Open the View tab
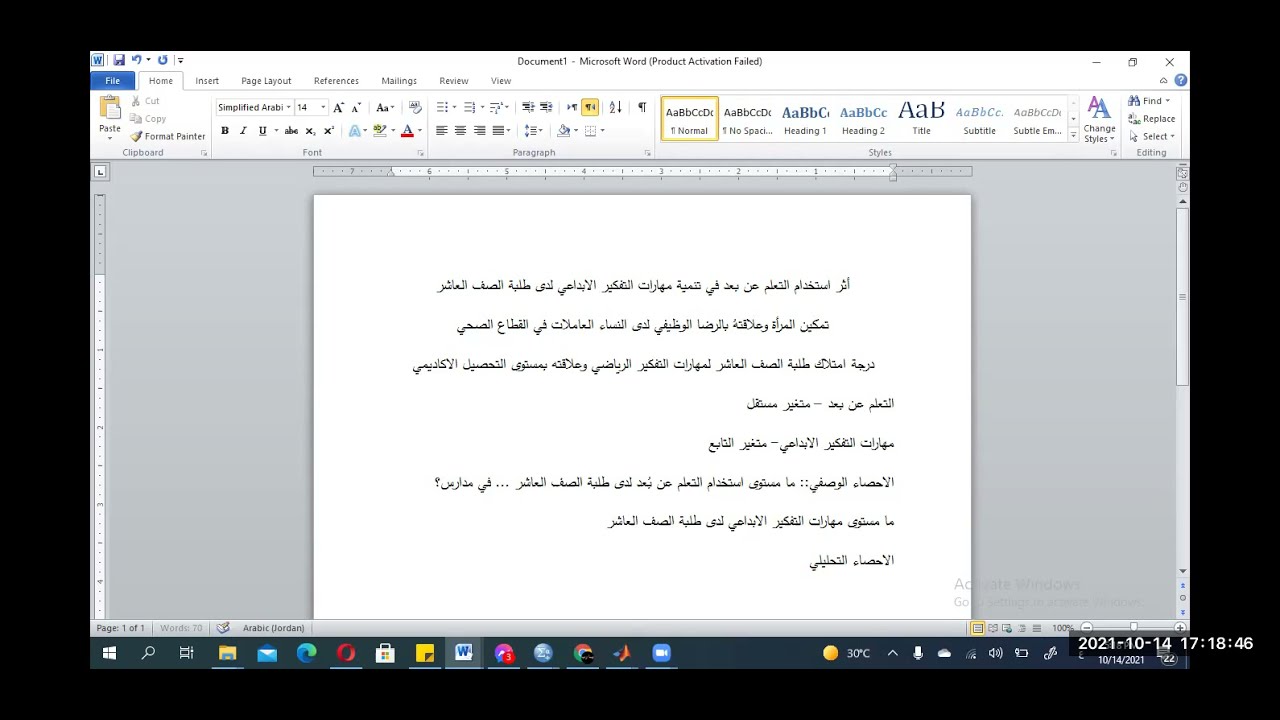 501,81
